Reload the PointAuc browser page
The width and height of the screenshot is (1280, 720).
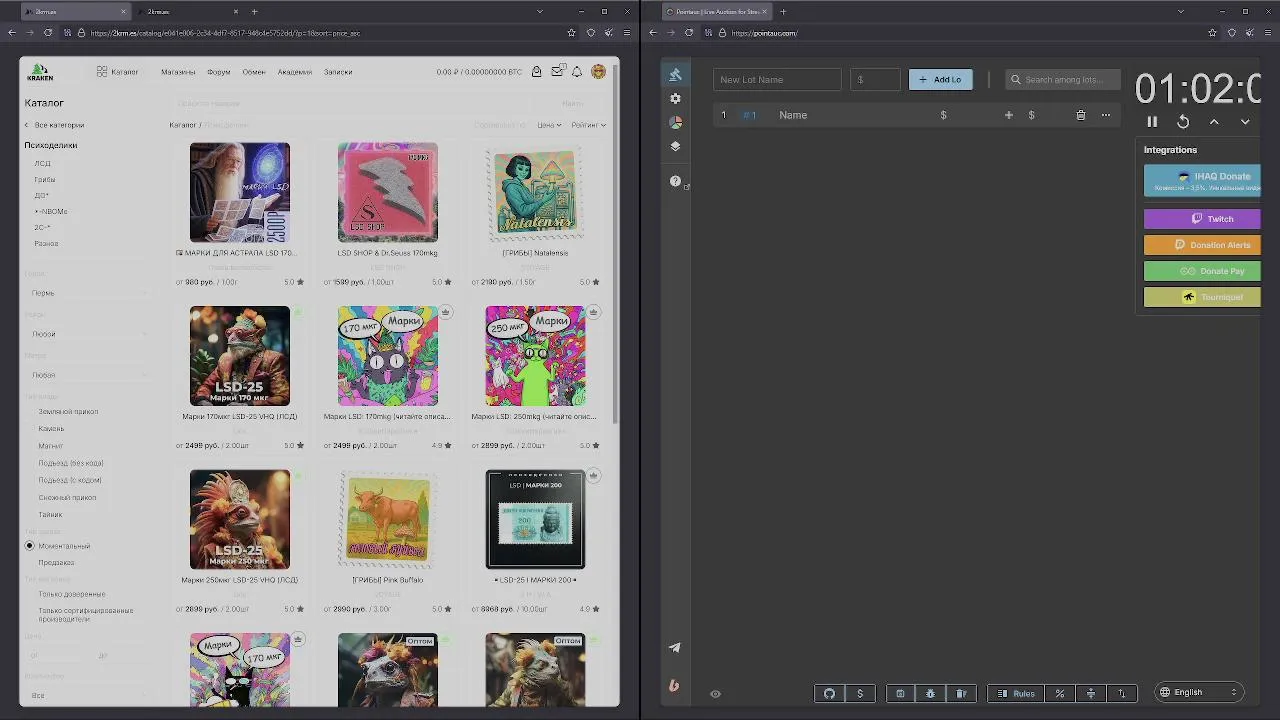(x=689, y=33)
